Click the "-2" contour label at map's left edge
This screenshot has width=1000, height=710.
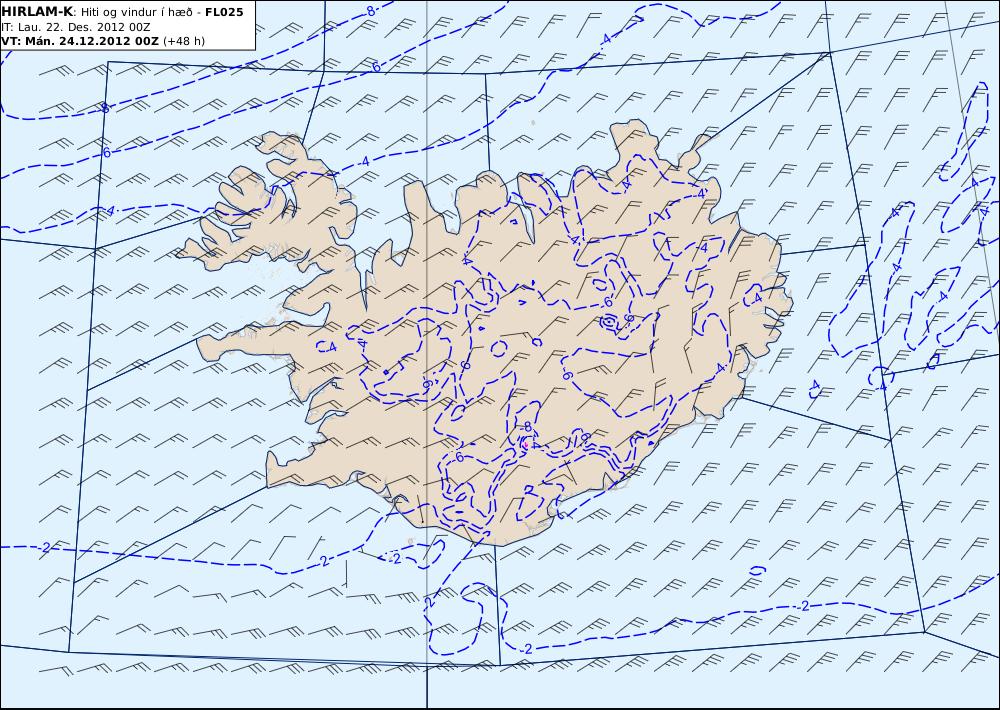pyautogui.click(x=44, y=547)
